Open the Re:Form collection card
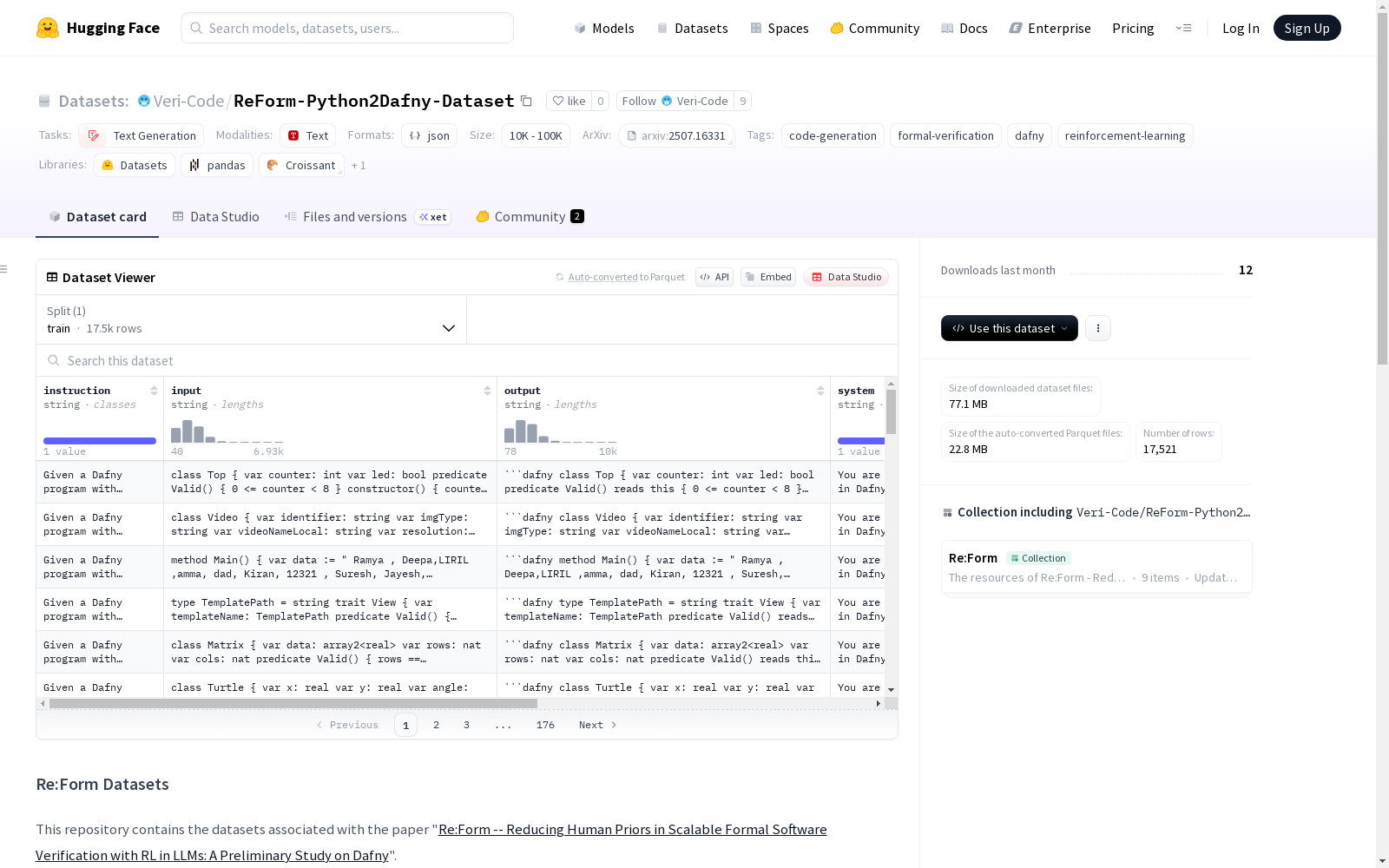Viewport: 1389px width, 868px height. (1096, 567)
